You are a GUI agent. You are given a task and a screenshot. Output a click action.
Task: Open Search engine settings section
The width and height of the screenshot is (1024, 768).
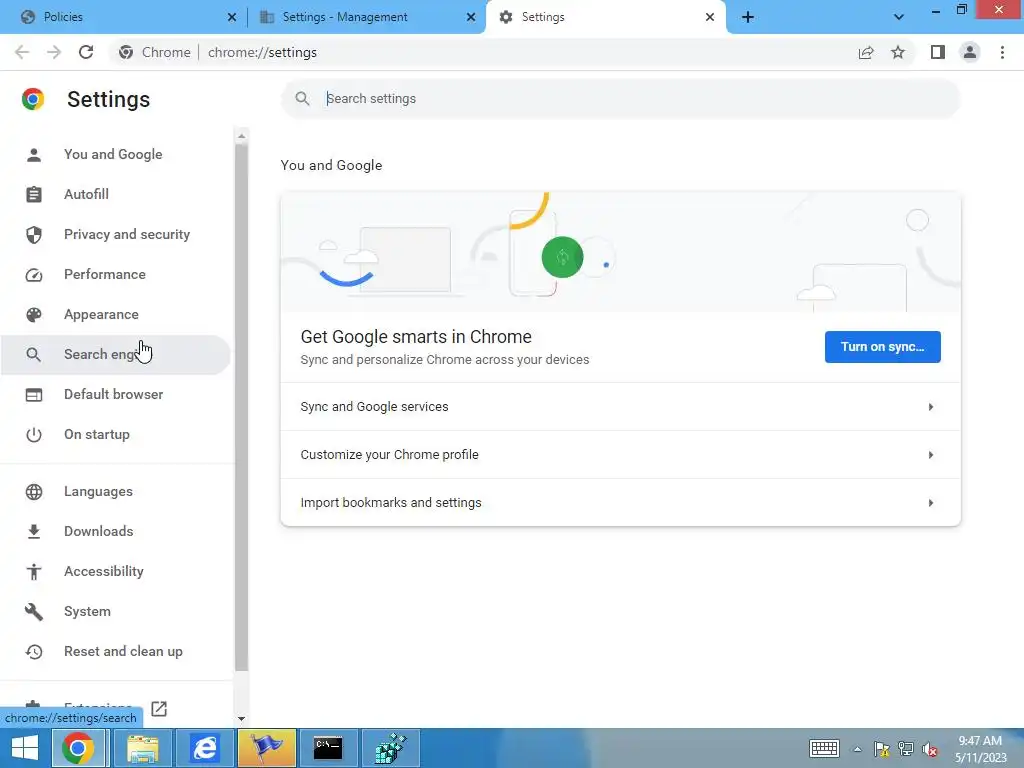tap(116, 355)
